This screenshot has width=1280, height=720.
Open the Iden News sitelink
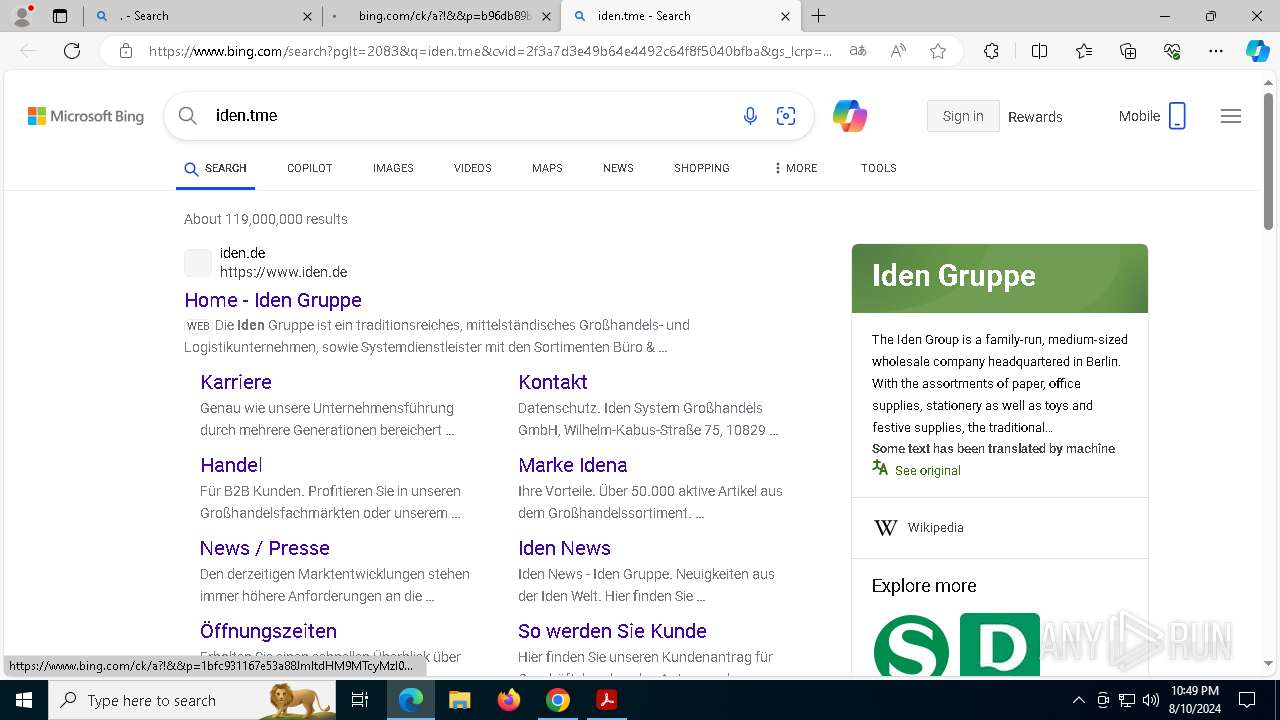click(564, 548)
